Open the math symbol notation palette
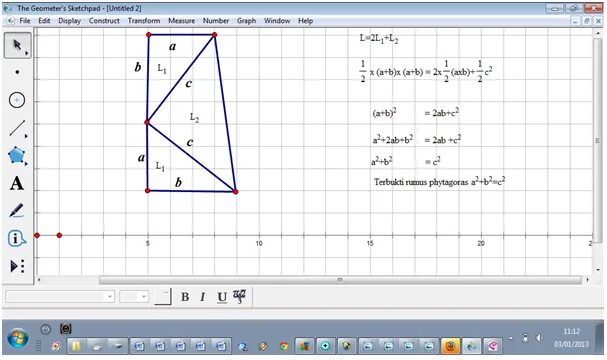The width and height of the screenshot is (607, 360). [240, 297]
